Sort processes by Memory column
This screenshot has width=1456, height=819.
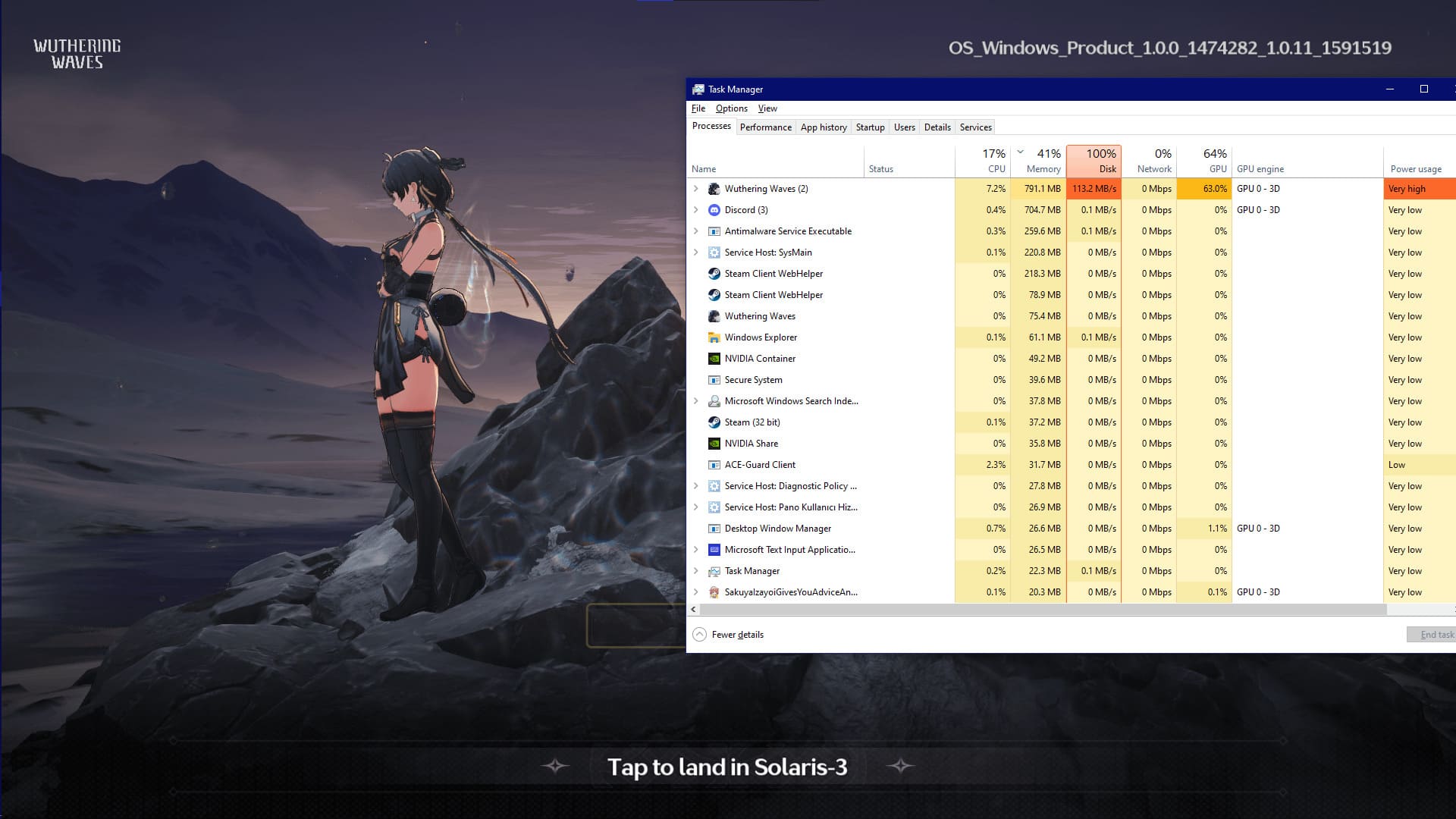click(x=1038, y=161)
